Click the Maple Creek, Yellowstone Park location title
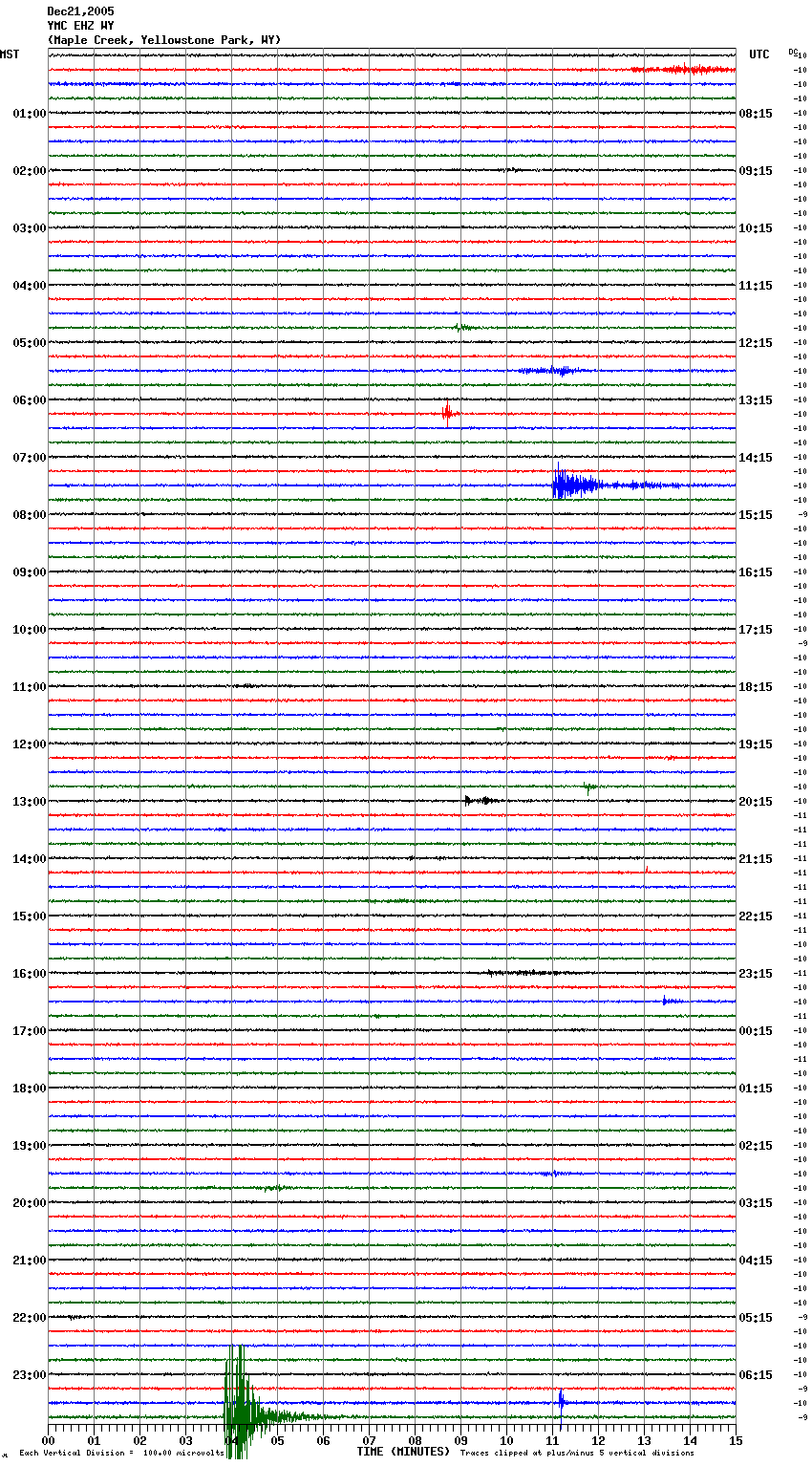The width and height of the screenshot is (812, 1466). (x=164, y=40)
